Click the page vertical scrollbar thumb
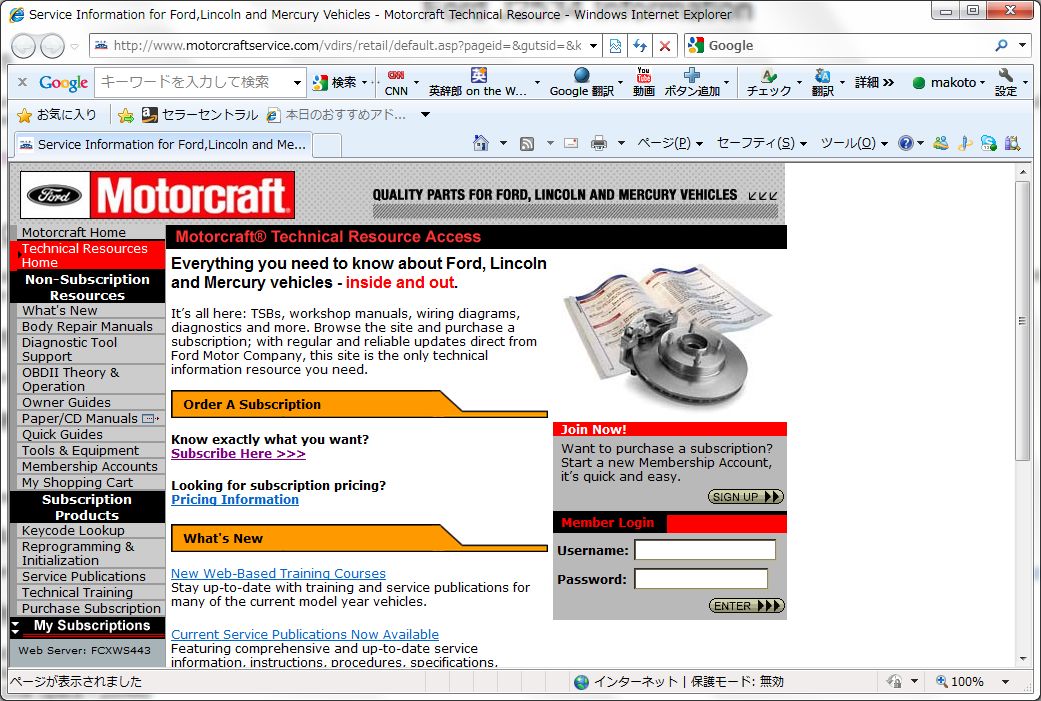The height and width of the screenshot is (701, 1041). (1022, 321)
